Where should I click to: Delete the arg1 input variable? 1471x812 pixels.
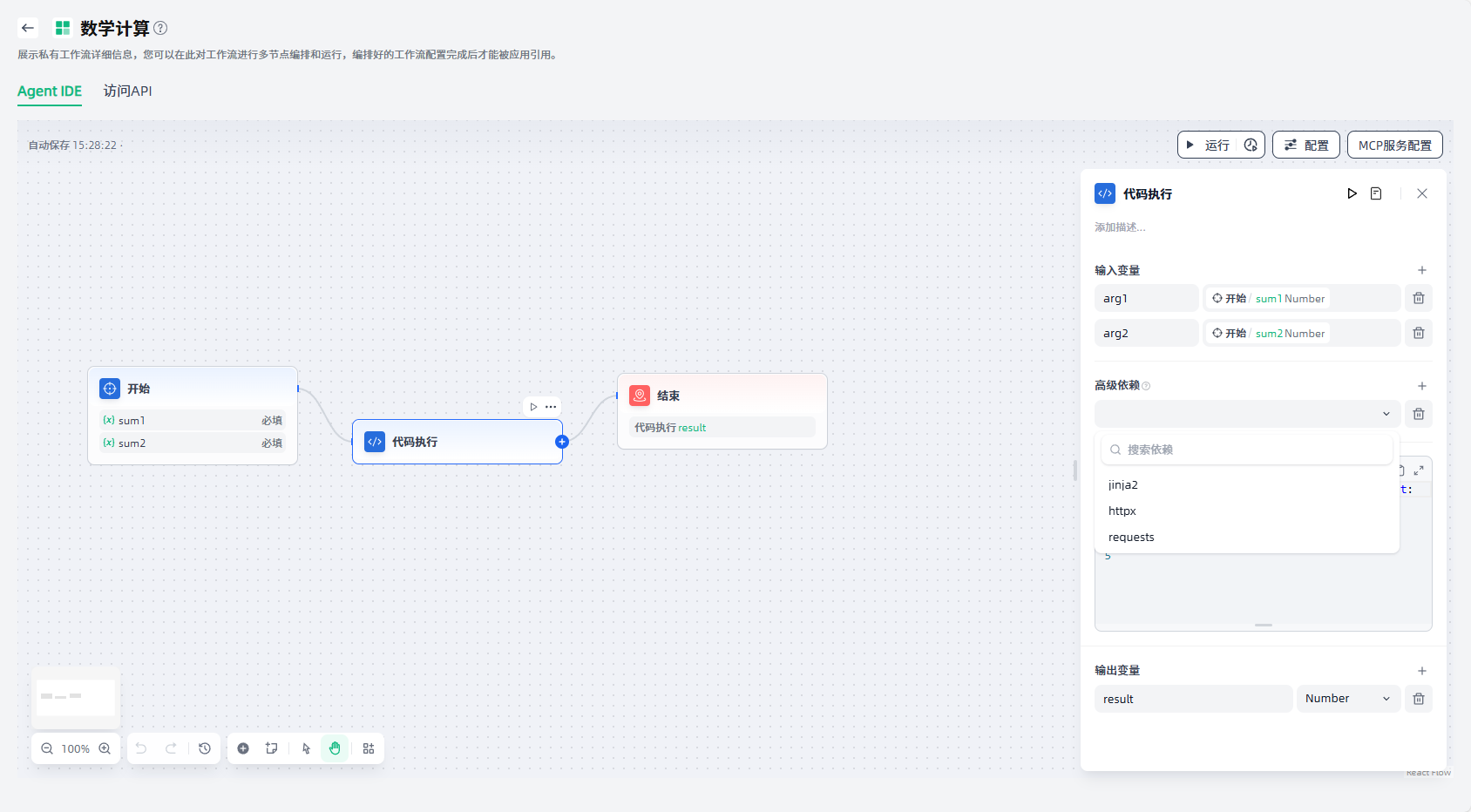coord(1418,298)
